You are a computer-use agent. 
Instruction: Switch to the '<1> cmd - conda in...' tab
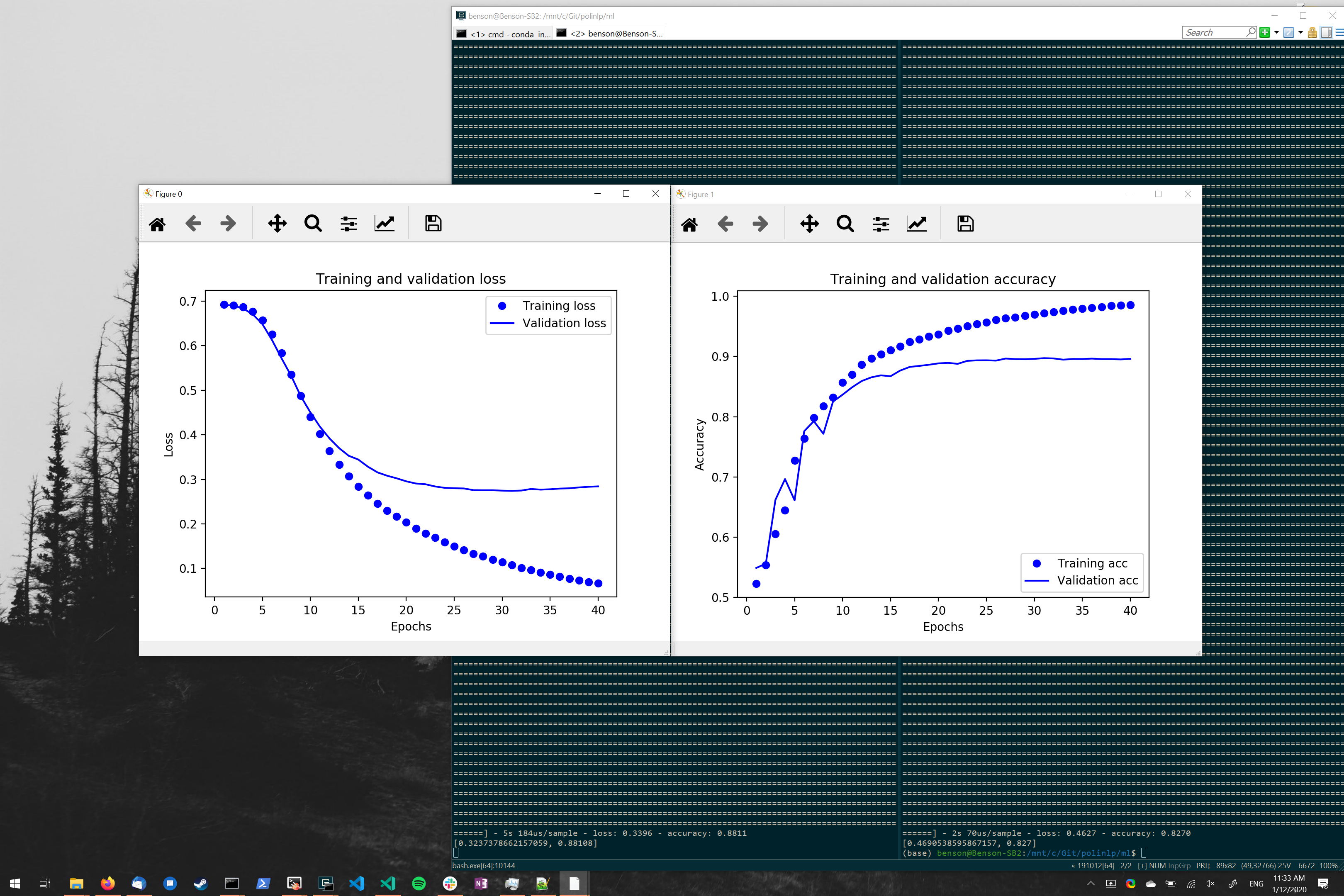503,34
